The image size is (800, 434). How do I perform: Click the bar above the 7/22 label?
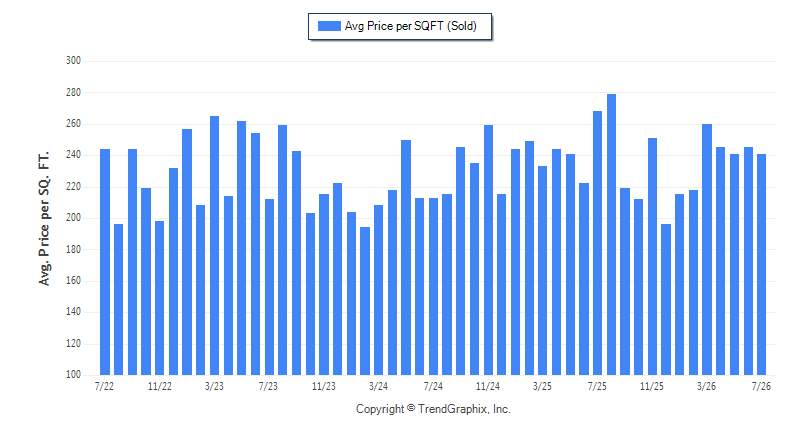pos(105,262)
